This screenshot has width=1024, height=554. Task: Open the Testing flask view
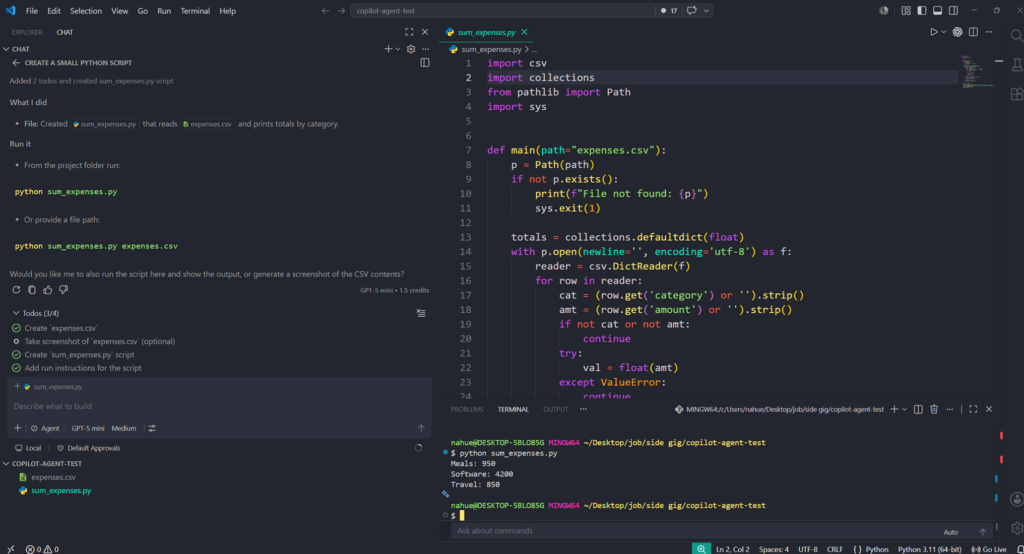(x=1017, y=64)
